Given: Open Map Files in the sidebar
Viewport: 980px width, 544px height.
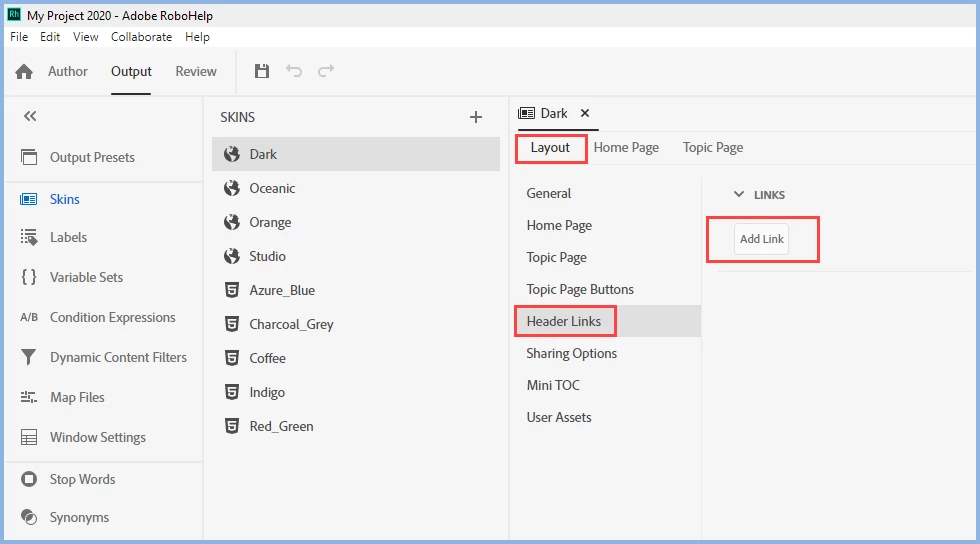Looking at the screenshot, I should coord(77,397).
